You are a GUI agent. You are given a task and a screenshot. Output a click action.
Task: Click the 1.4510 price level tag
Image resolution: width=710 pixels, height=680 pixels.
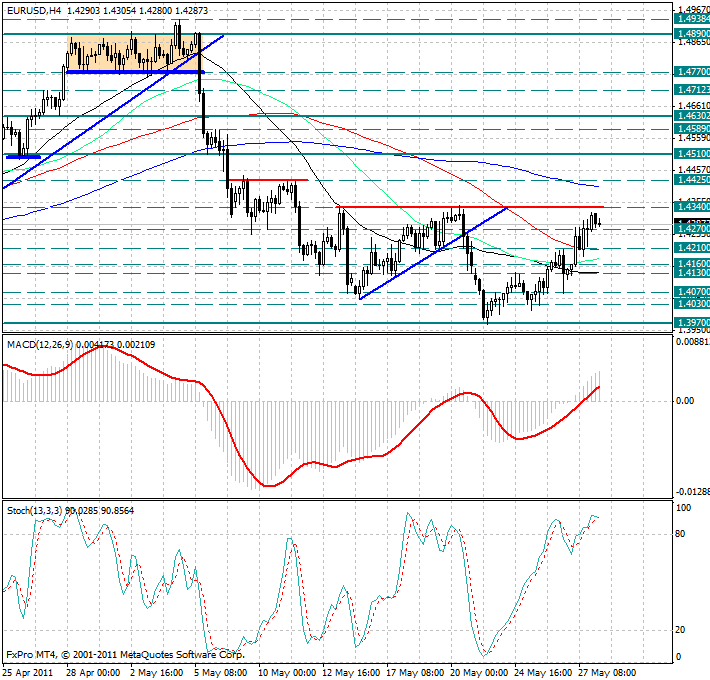(692, 154)
